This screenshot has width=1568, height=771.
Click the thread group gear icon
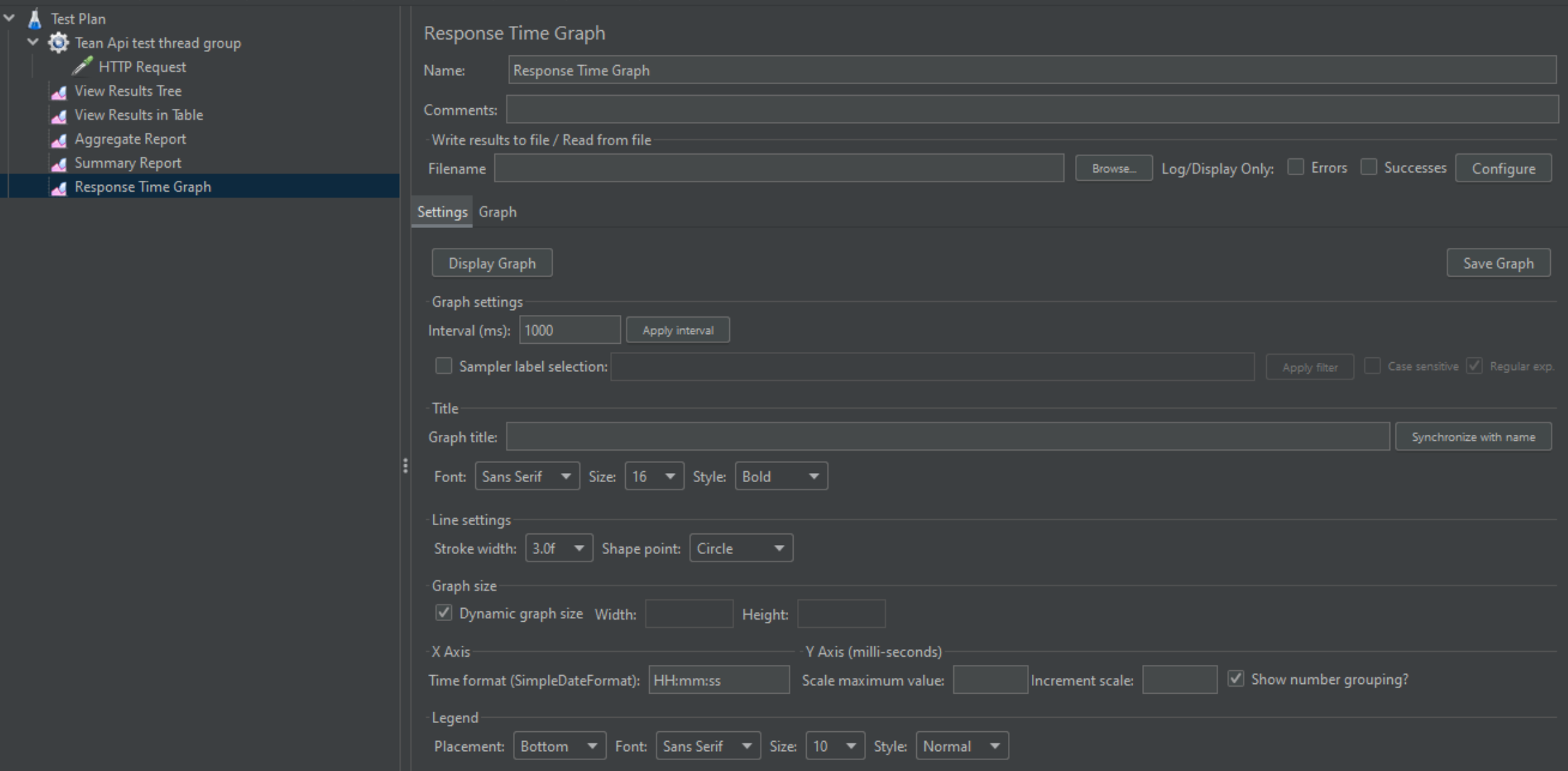pos(58,43)
